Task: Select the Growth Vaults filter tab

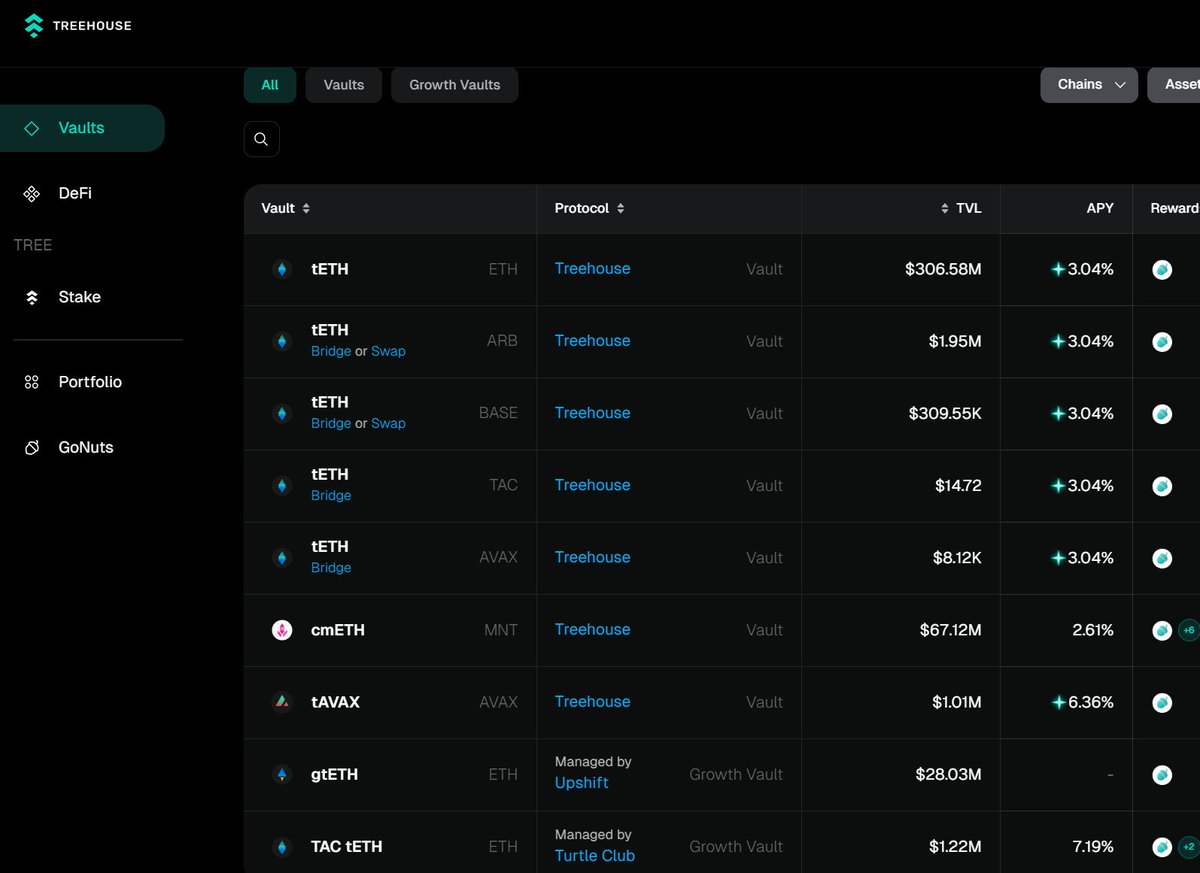Action: point(454,85)
